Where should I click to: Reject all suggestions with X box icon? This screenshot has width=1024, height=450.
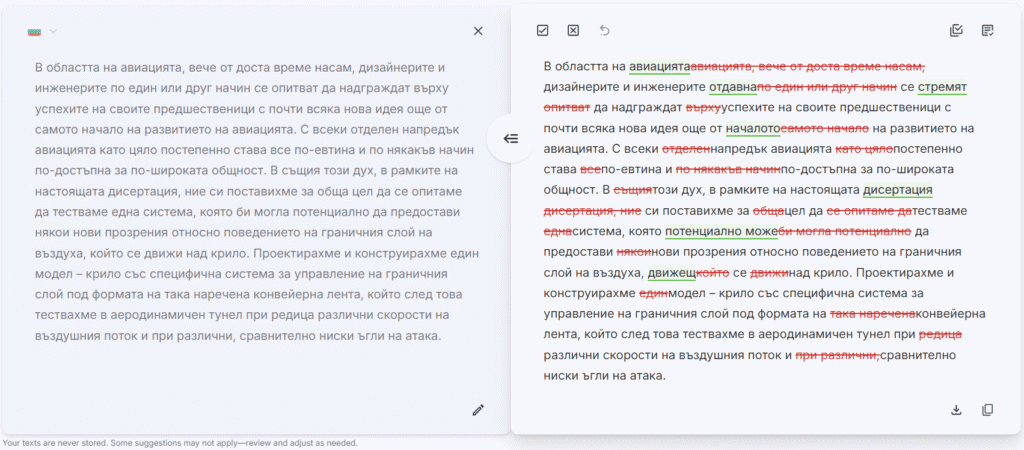point(573,31)
